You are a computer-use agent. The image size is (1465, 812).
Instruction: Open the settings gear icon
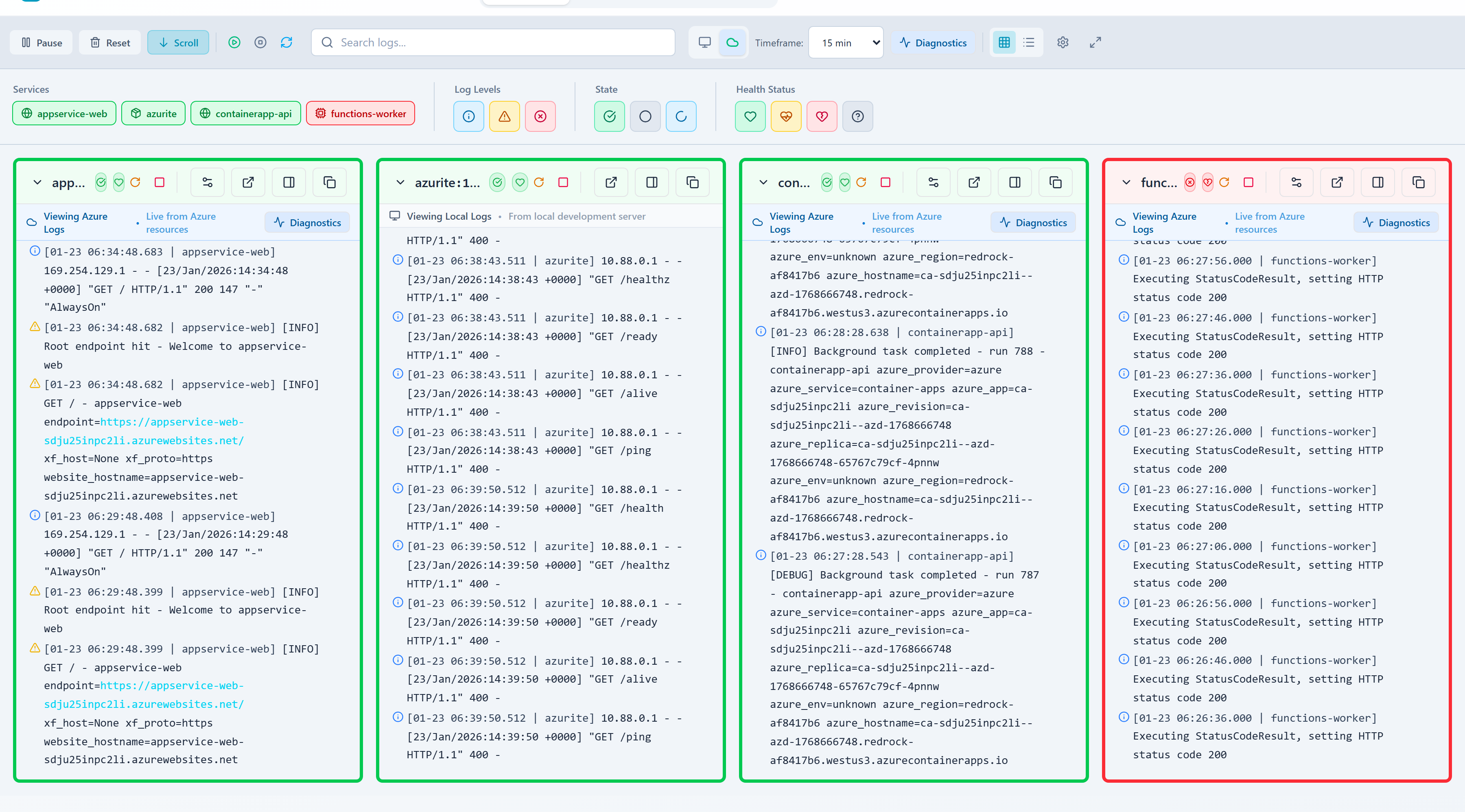1063,42
